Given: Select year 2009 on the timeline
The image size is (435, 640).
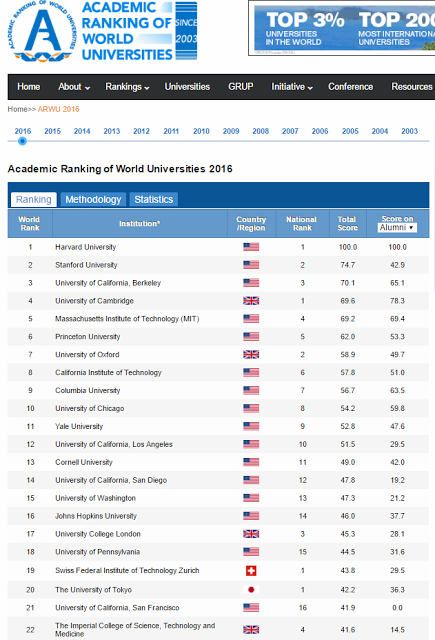Looking at the screenshot, I should coord(231,131).
